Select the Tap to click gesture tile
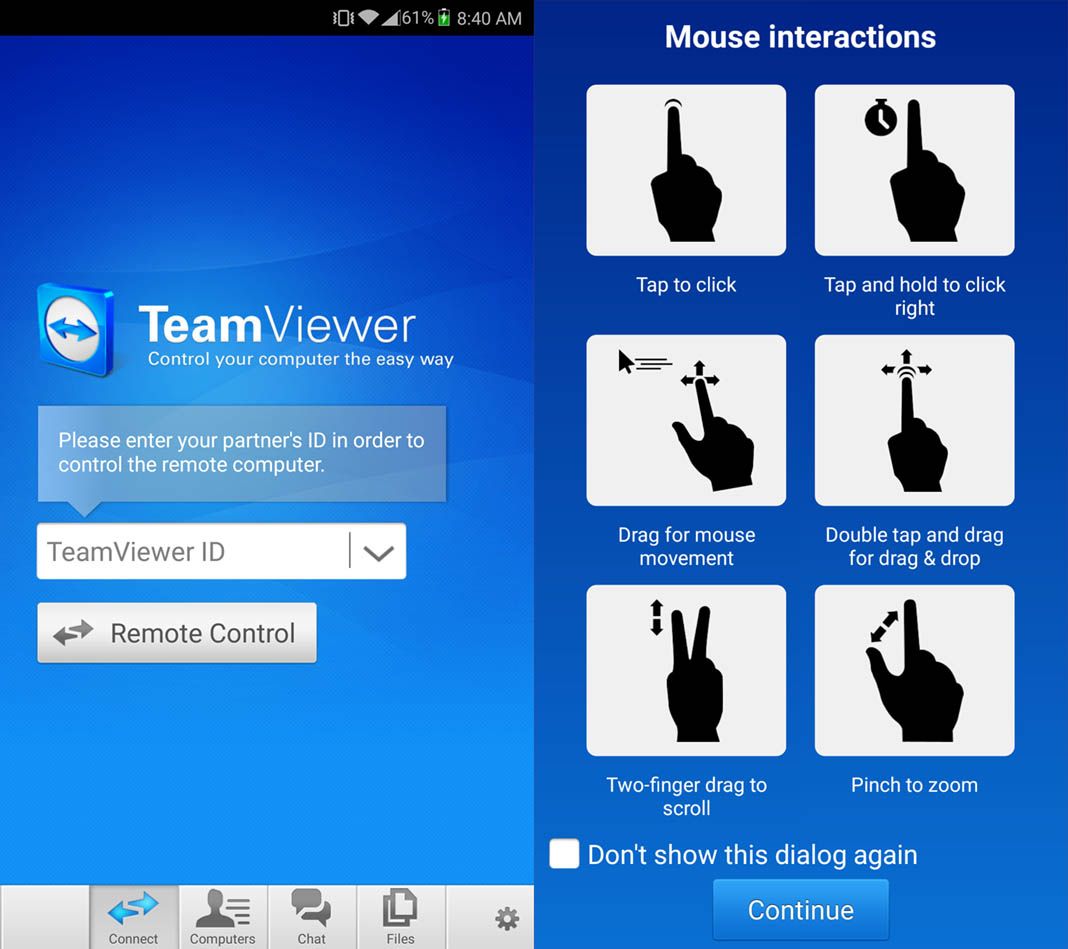The width and height of the screenshot is (1068, 949). [686, 170]
